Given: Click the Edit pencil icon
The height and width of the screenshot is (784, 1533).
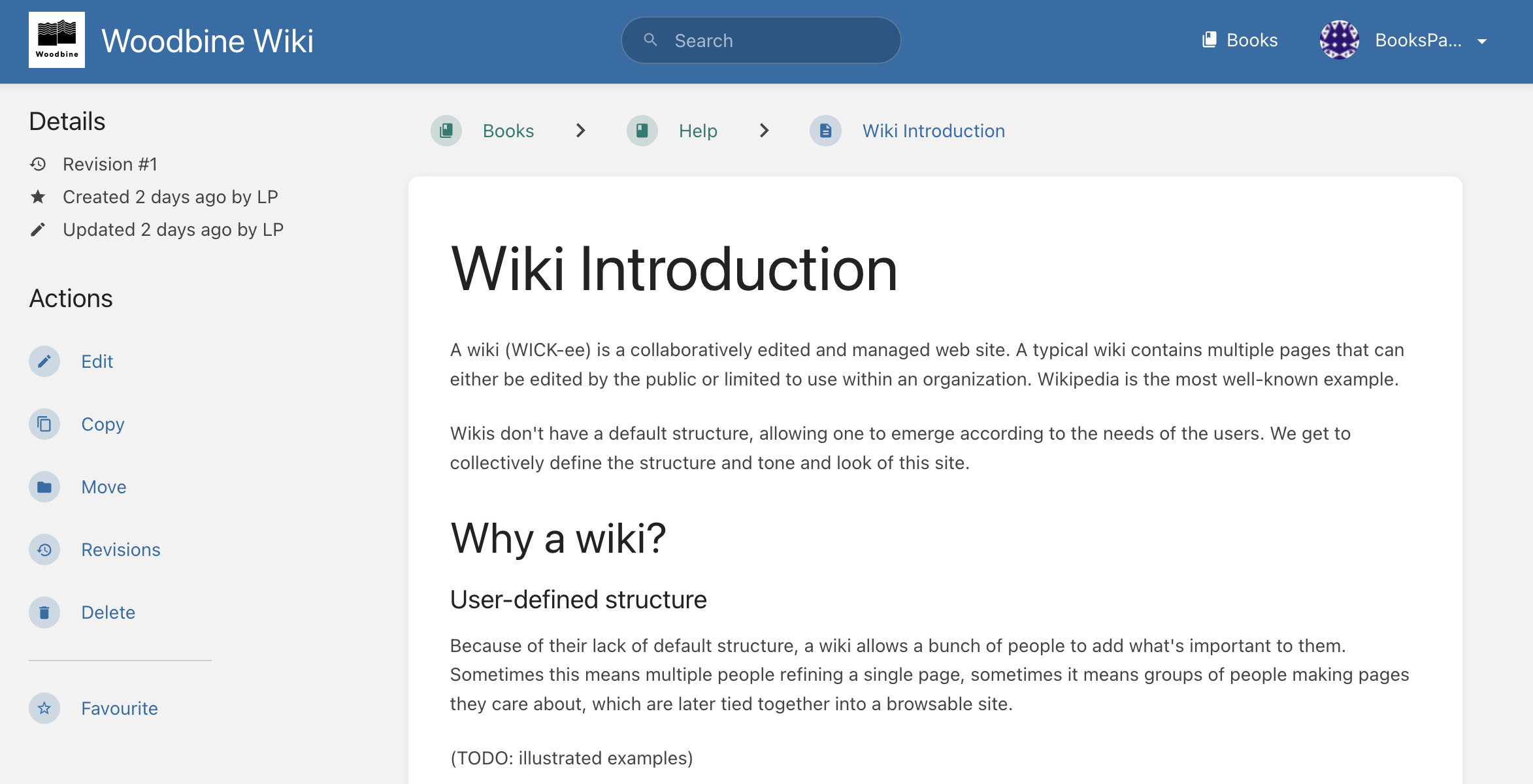Looking at the screenshot, I should [x=44, y=361].
